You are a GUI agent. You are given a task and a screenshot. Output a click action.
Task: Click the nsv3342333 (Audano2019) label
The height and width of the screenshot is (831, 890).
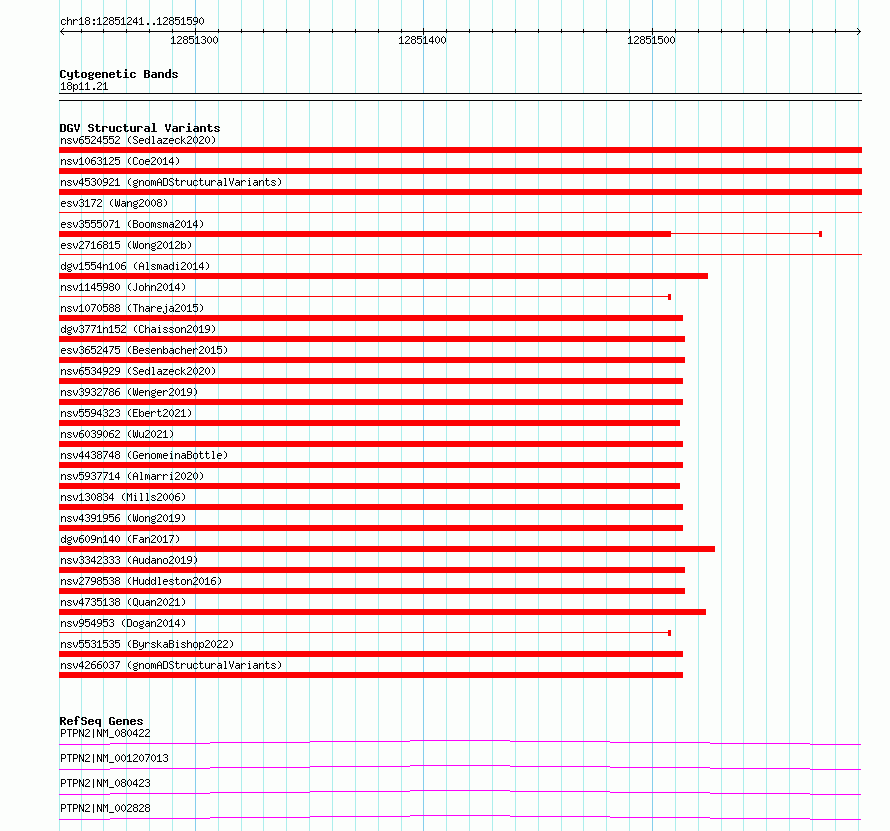point(129,560)
